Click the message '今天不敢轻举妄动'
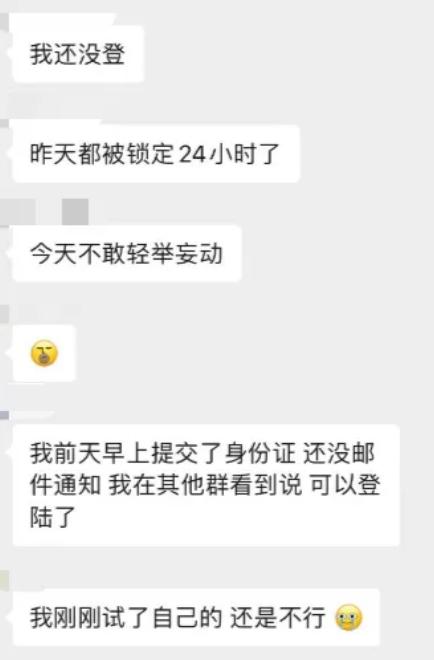The image size is (434, 660). click(x=127, y=254)
